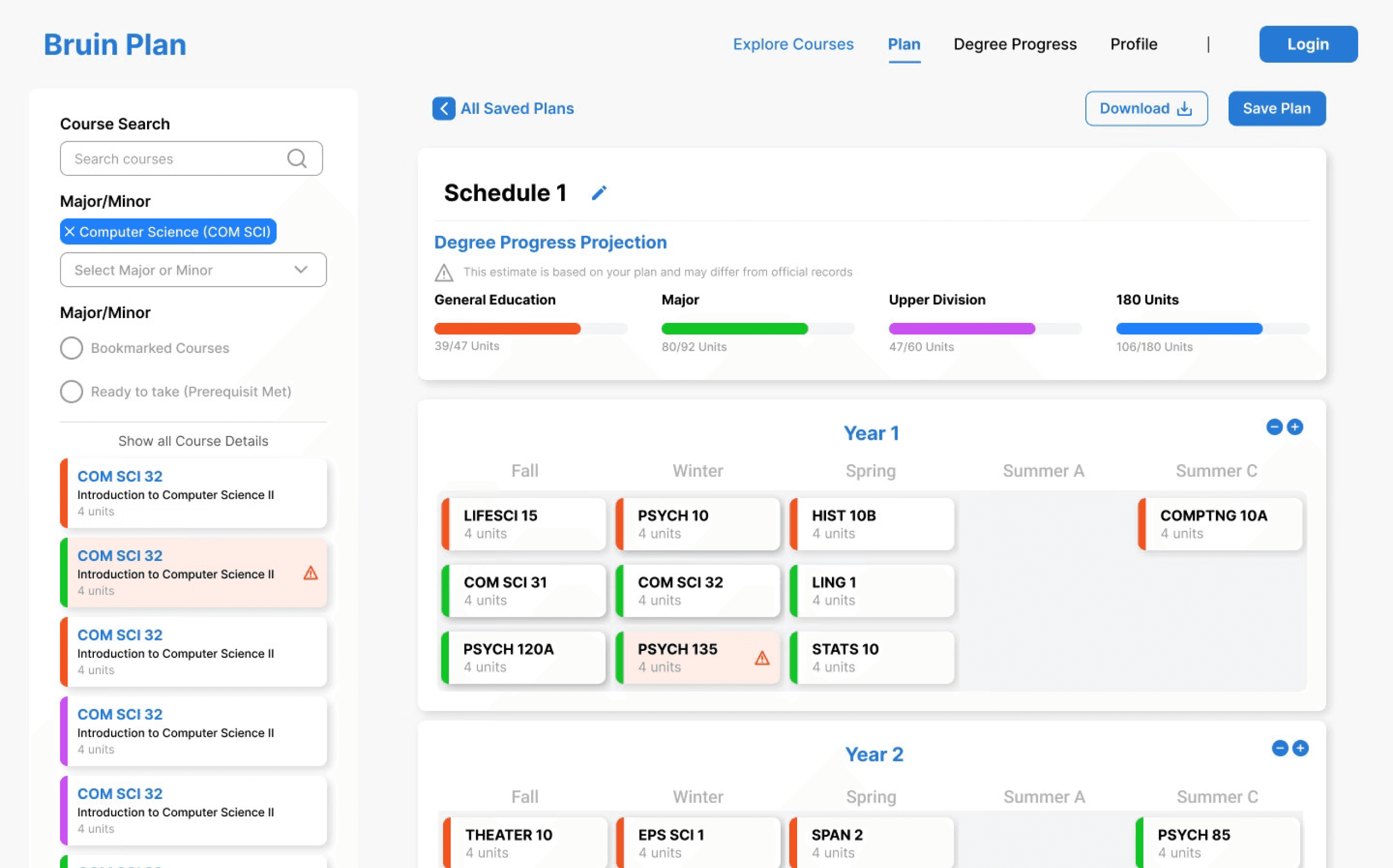The width and height of the screenshot is (1393, 868).
Task: Click the Year 1 plus icon
Action: [x=1295, y=427]
